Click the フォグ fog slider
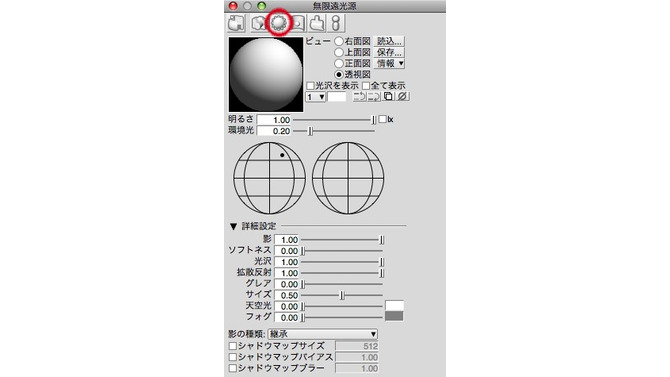Viewport: 670px width, 377px height. point(342,318)
